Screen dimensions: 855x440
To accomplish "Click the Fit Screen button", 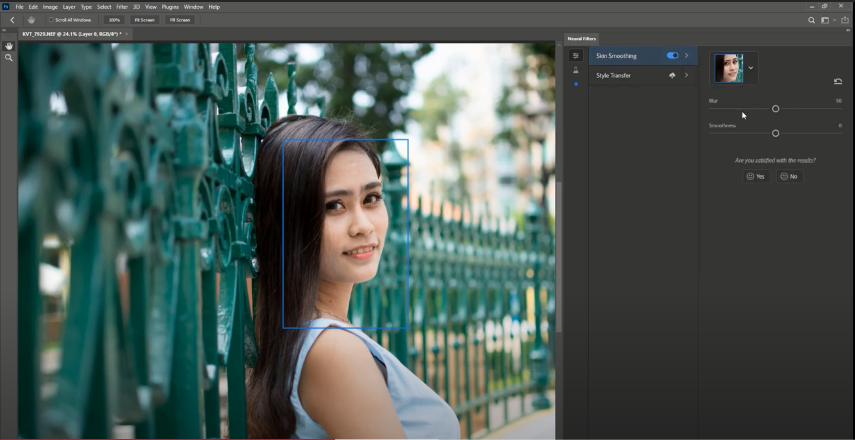I will pyautogui.click(x=145, y=20).
